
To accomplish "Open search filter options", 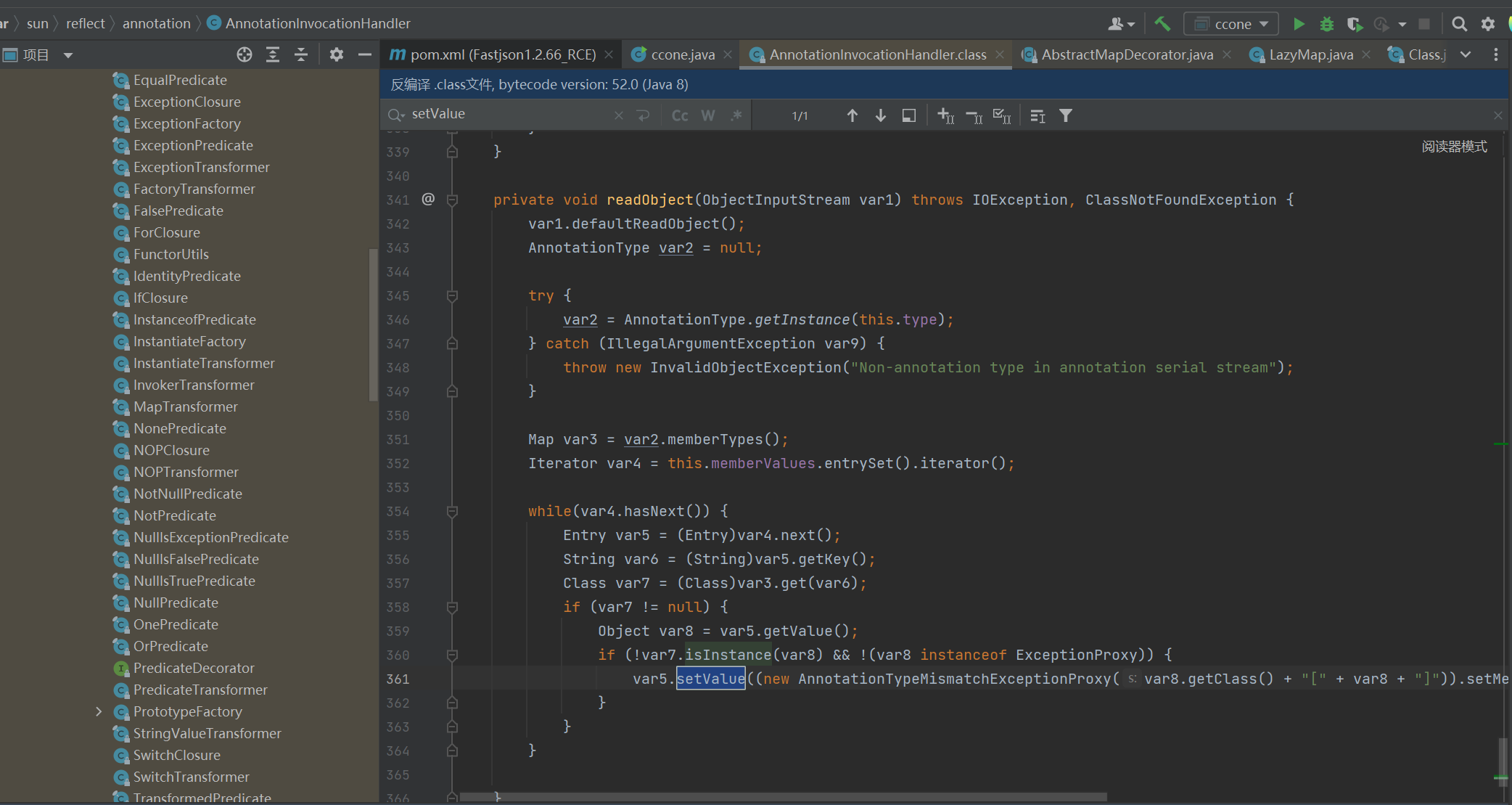I will [1066, 115].
